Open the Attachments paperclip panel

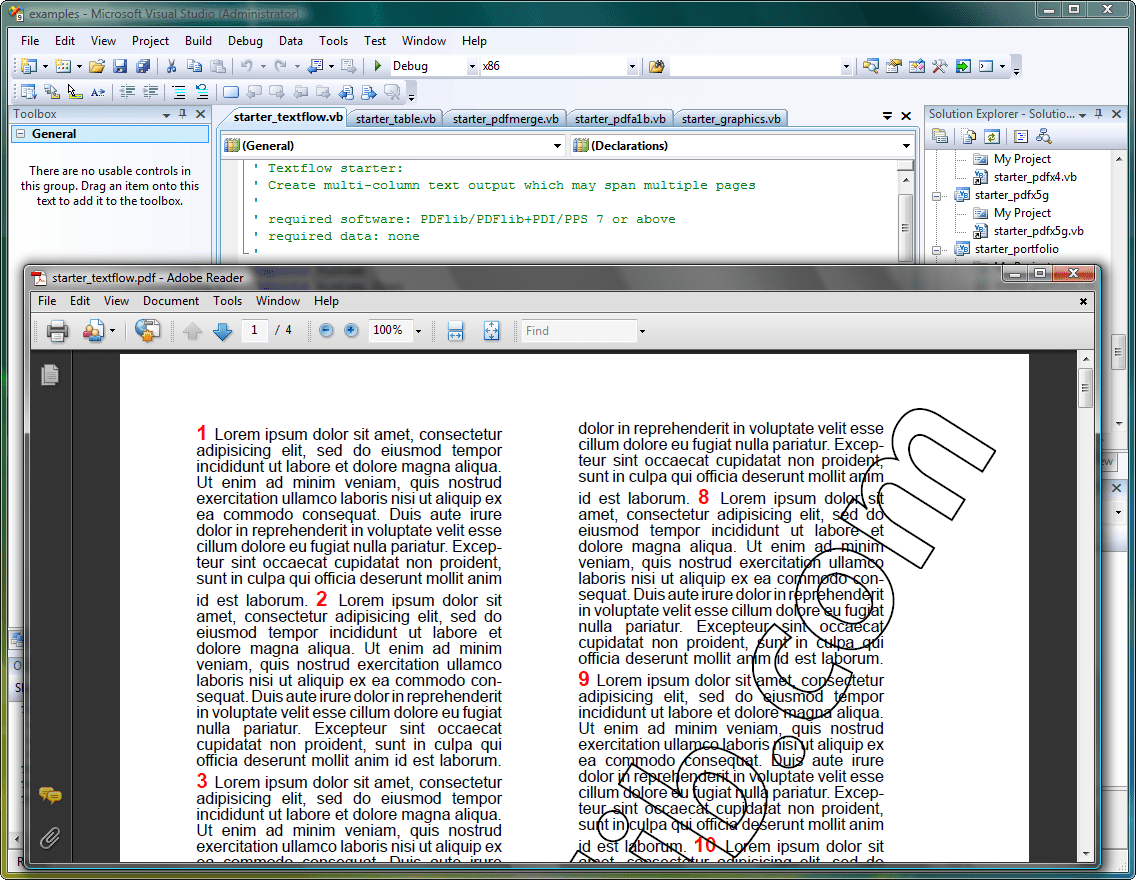point(50,838)
